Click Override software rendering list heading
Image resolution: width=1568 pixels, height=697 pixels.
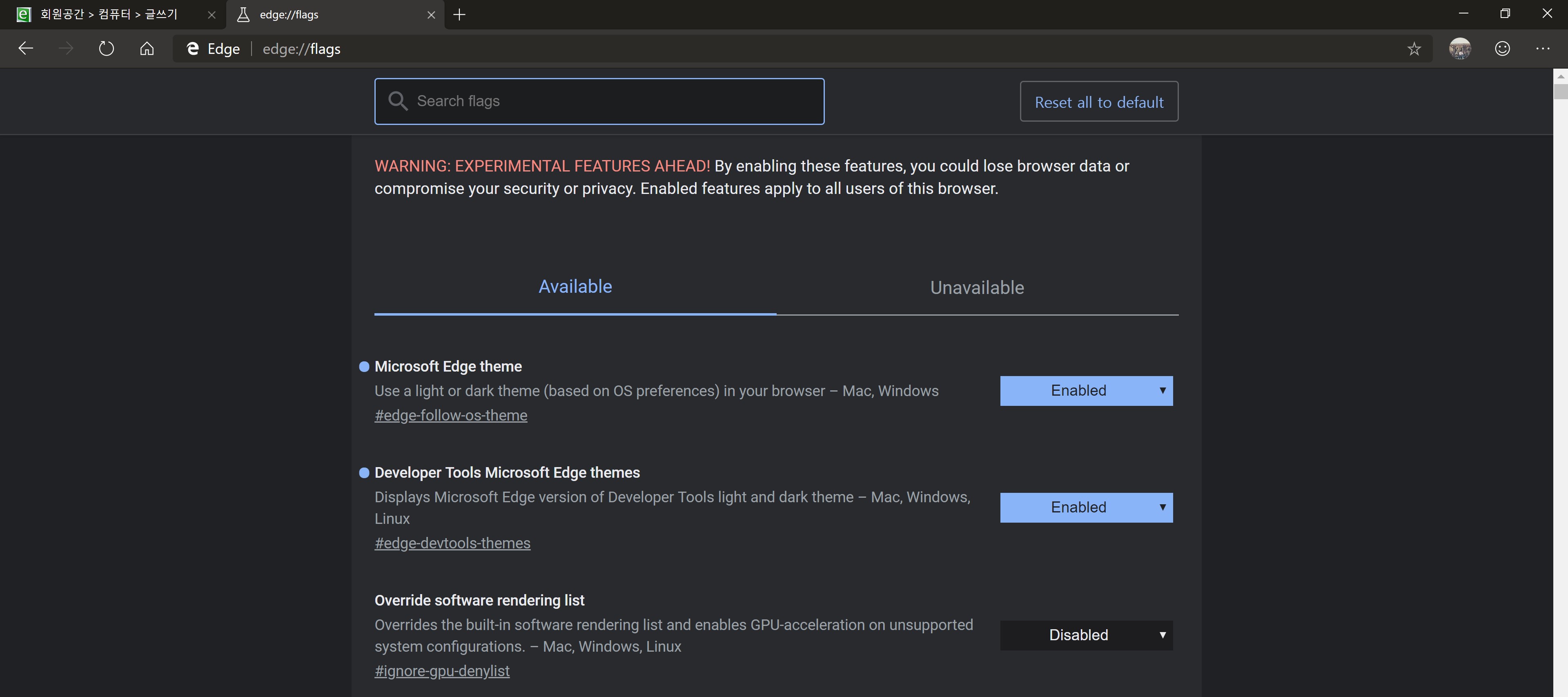[479, 601]
